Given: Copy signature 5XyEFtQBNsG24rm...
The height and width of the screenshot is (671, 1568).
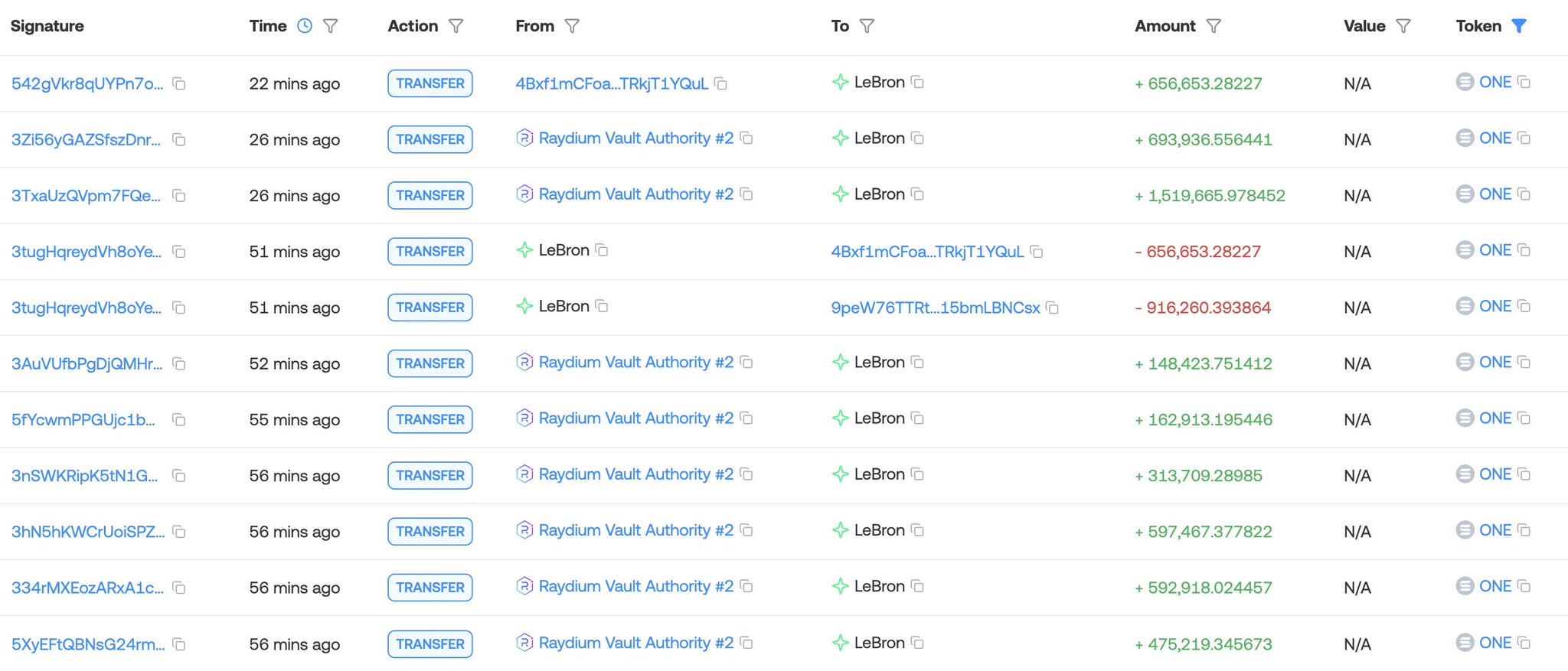Looking at the screenshot, I should (x=179, y=644).
